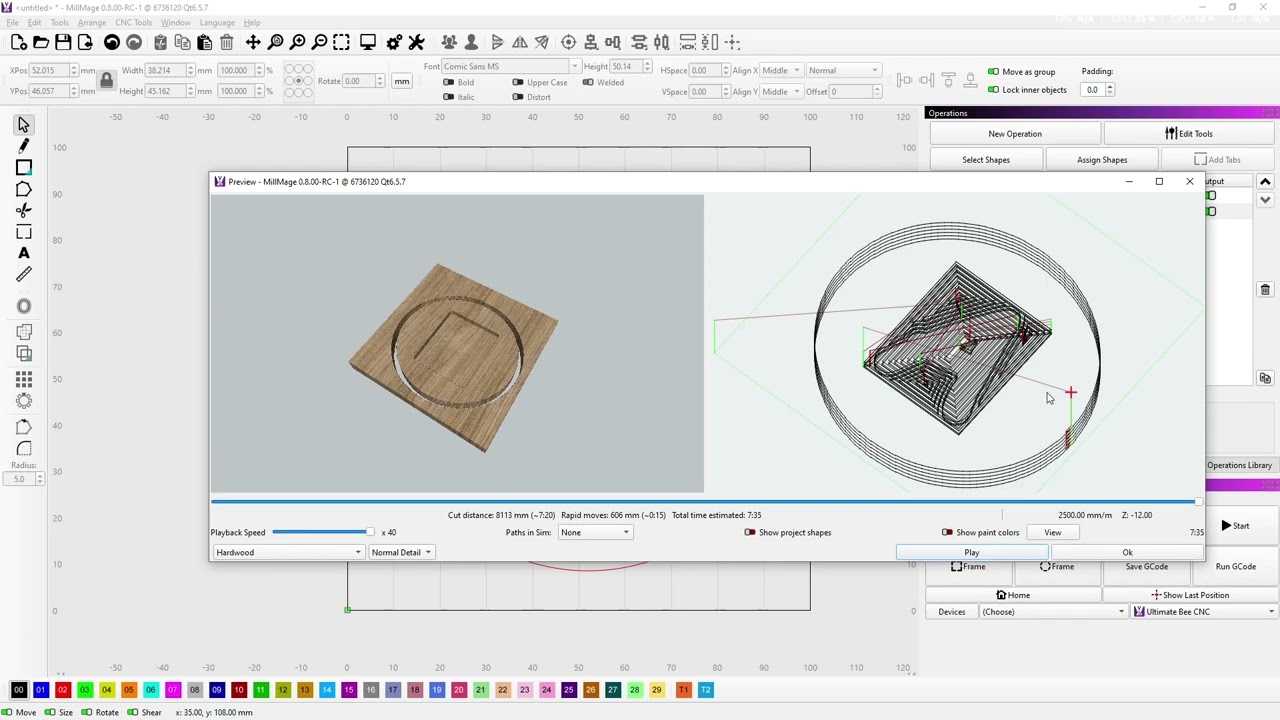The width and height of the screenshot is (1280, 720).
Task: Open the circular array tool
Action: coord(24,401)
